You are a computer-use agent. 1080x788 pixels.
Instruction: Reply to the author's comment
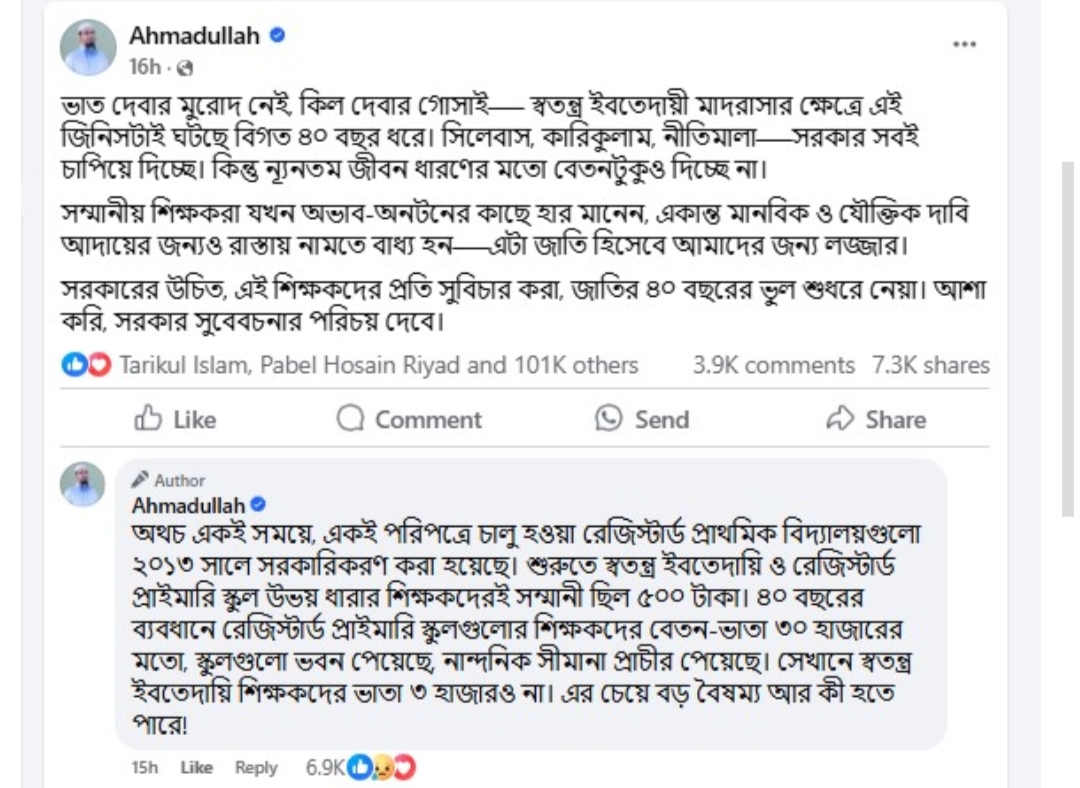click(256, 768)
